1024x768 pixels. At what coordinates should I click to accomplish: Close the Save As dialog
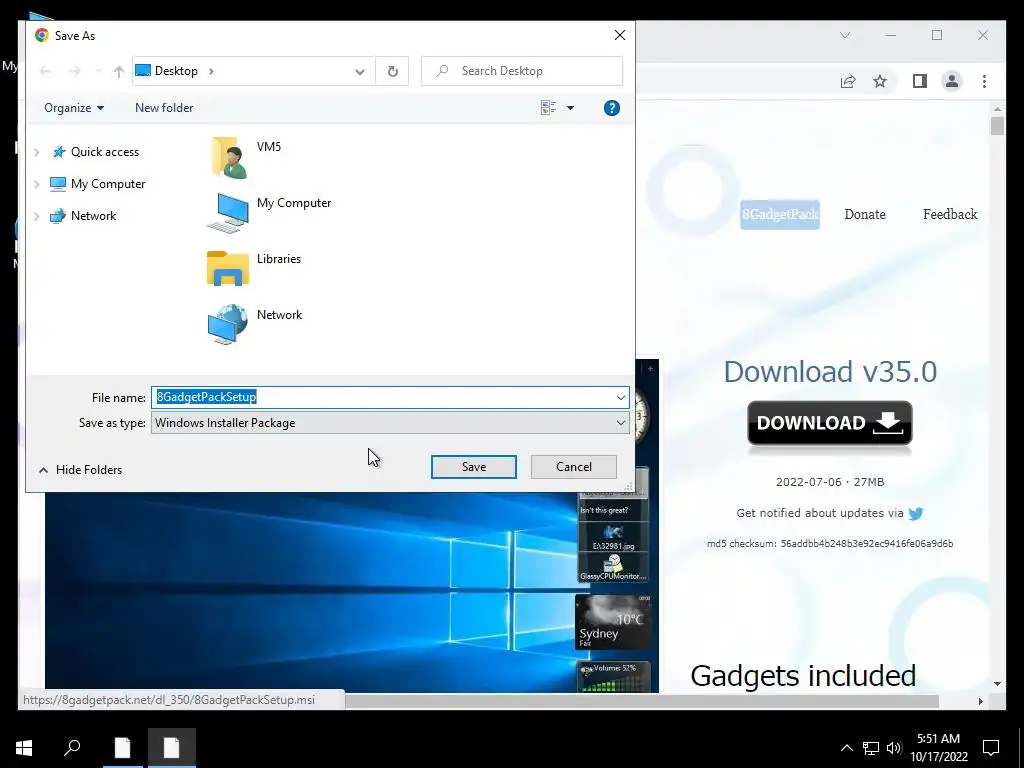click(x=620, y=35)
